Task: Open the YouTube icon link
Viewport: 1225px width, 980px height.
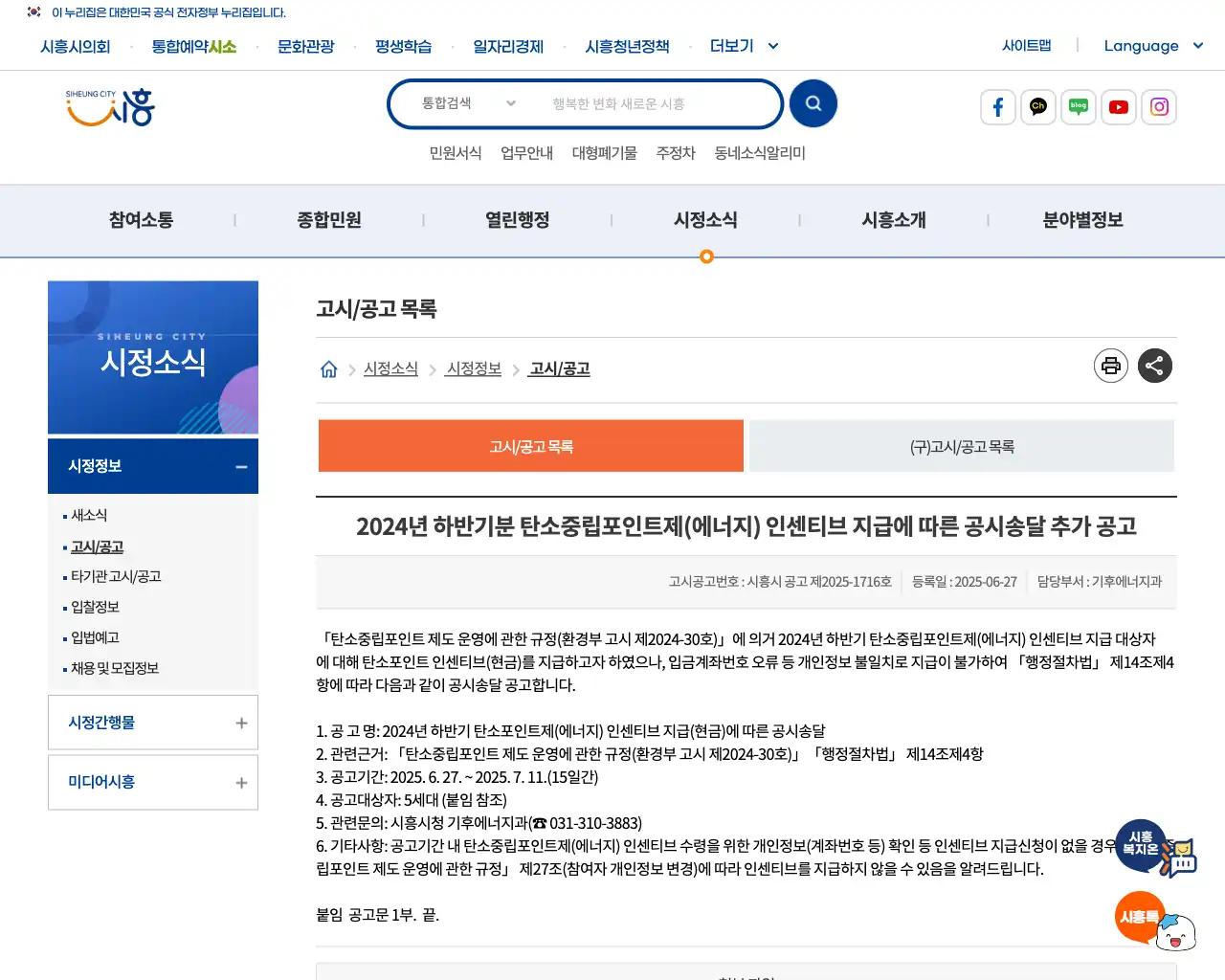Action: (1119, 107)
